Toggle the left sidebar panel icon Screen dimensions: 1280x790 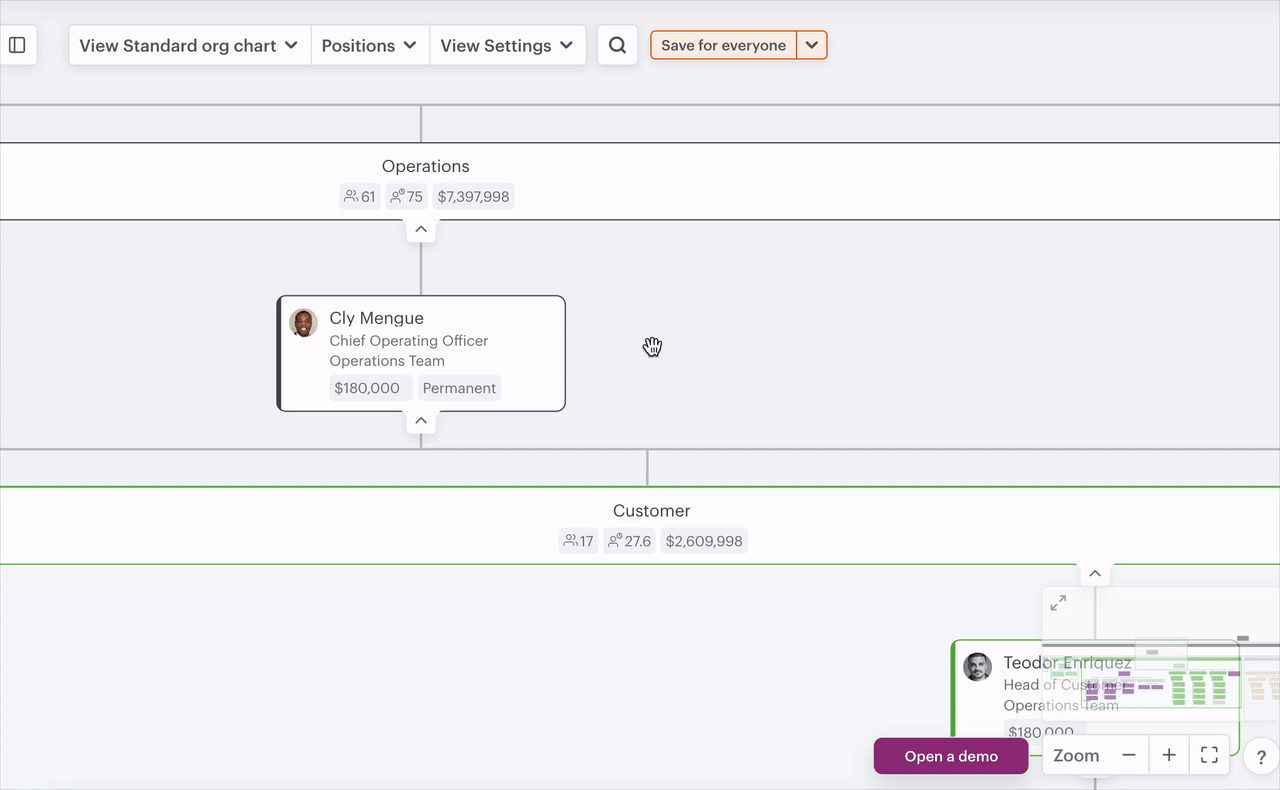(x=17, y=45)
